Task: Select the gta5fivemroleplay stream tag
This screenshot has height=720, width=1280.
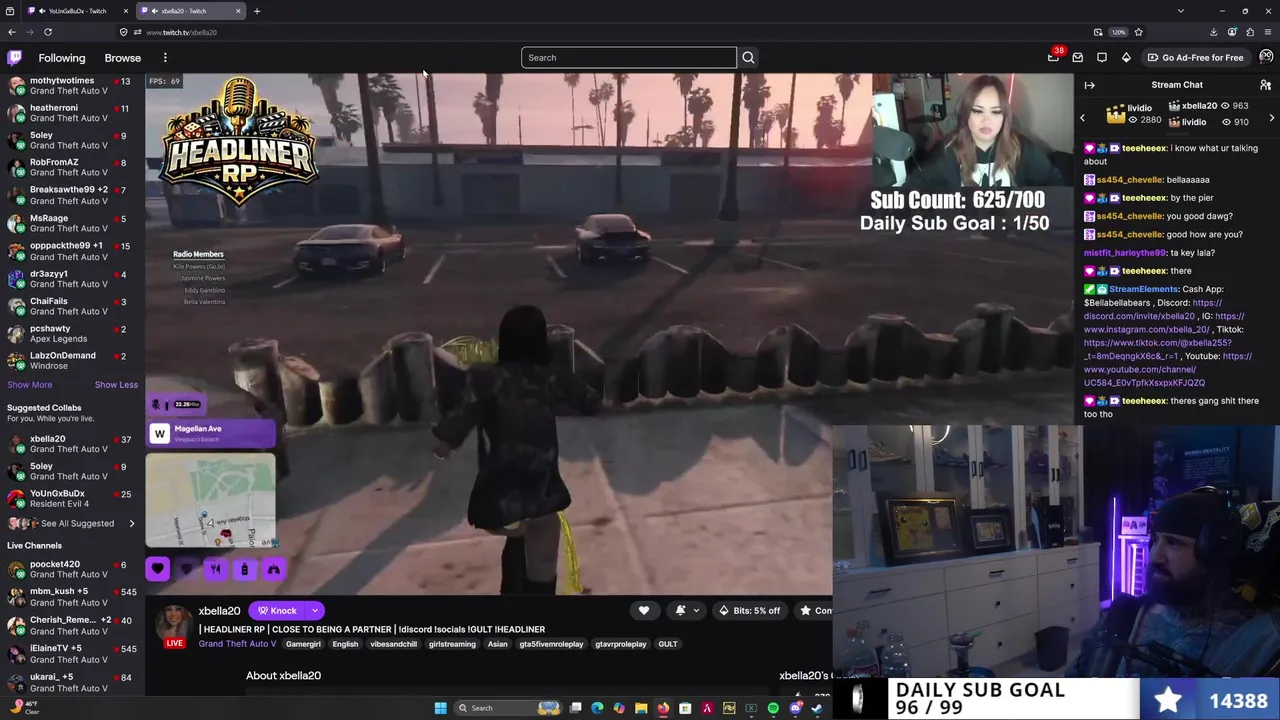Action: click(551, 644)
